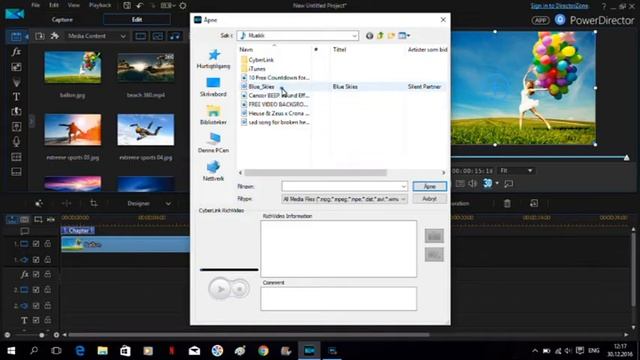Click the undock preview window icon
The height and width of the screenshot is (360, 640).
pos(509,184)
